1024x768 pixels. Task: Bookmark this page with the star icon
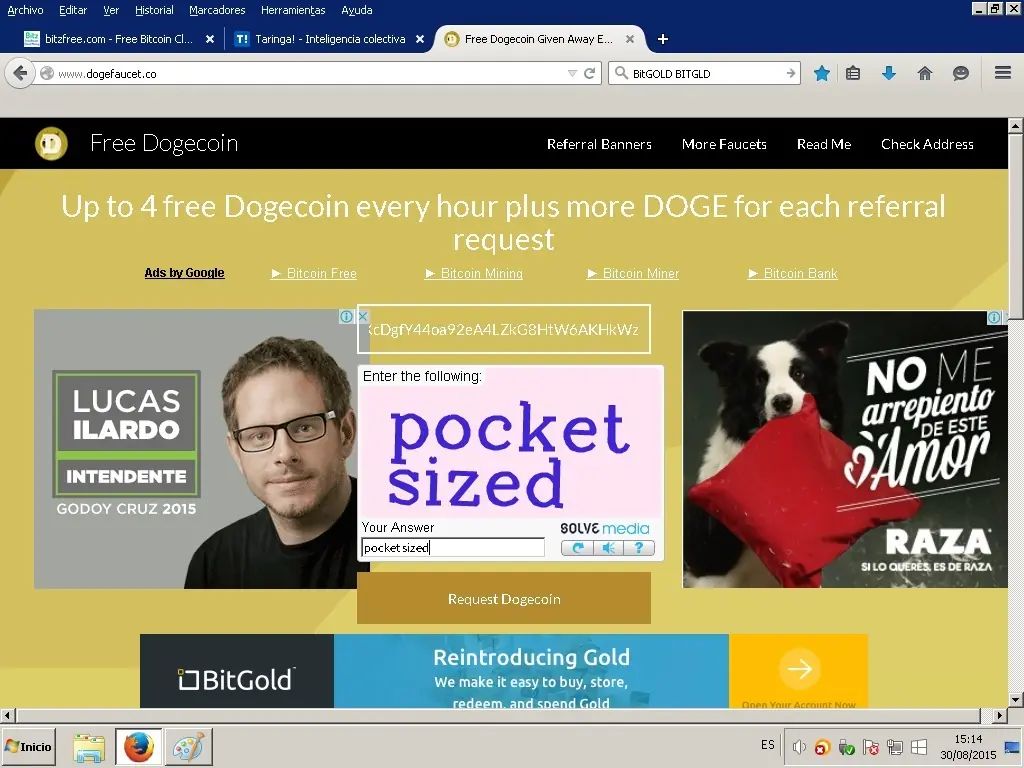coord(822,73)
